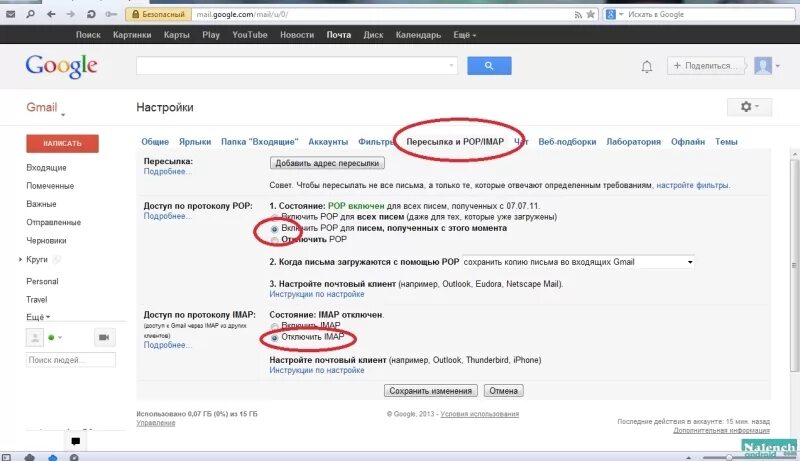This screenshot has height=461, width=800.
Task: Switch to the Ярлыки settings tab
Action: 195,142
